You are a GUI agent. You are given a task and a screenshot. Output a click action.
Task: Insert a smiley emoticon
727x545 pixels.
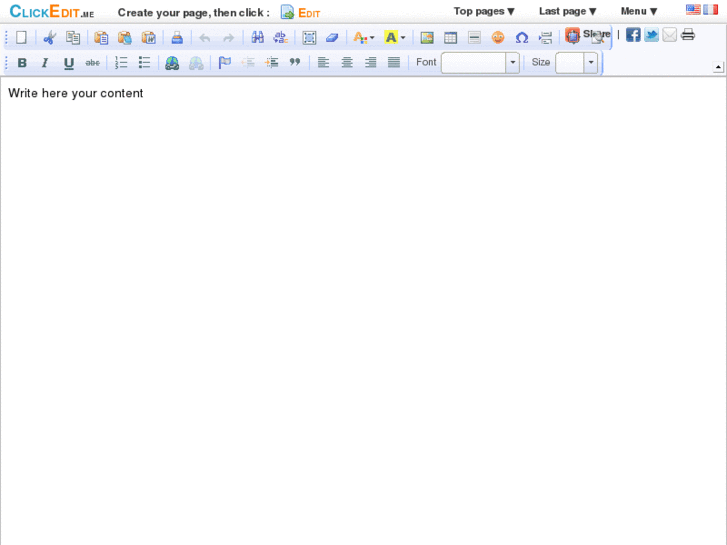(x=498, y=38)
